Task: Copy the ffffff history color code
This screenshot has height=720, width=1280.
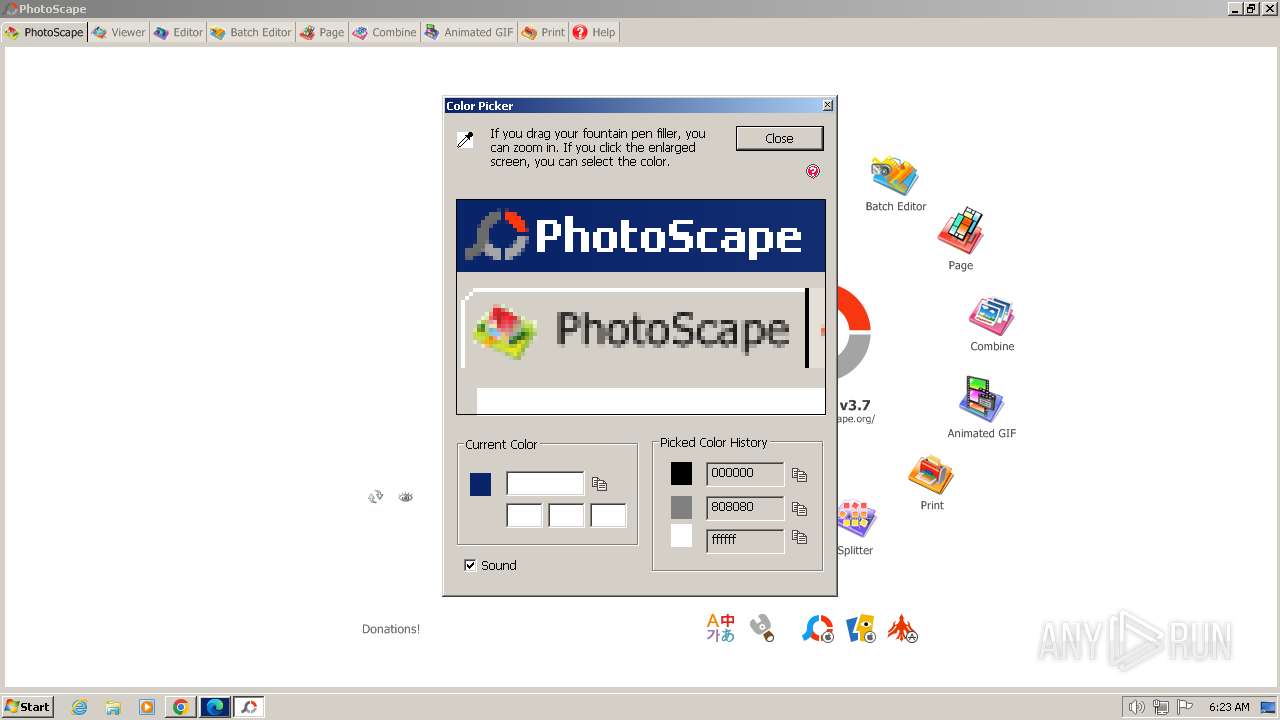Action: [x=799, y=538]
